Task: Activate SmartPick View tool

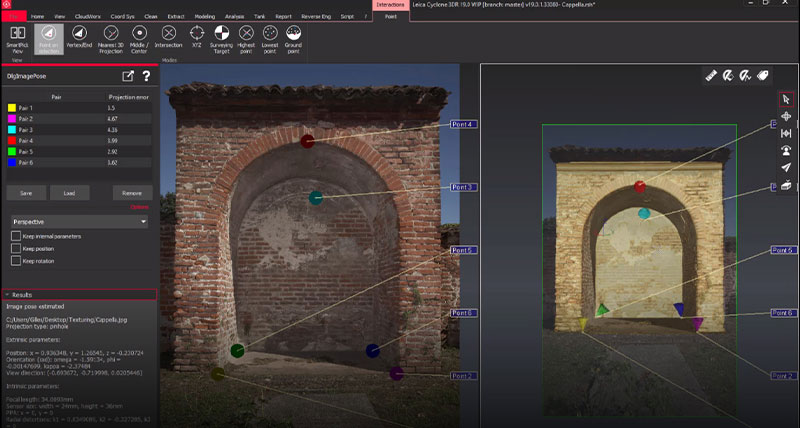Action: pyautogui.click(x=18, y=39)
